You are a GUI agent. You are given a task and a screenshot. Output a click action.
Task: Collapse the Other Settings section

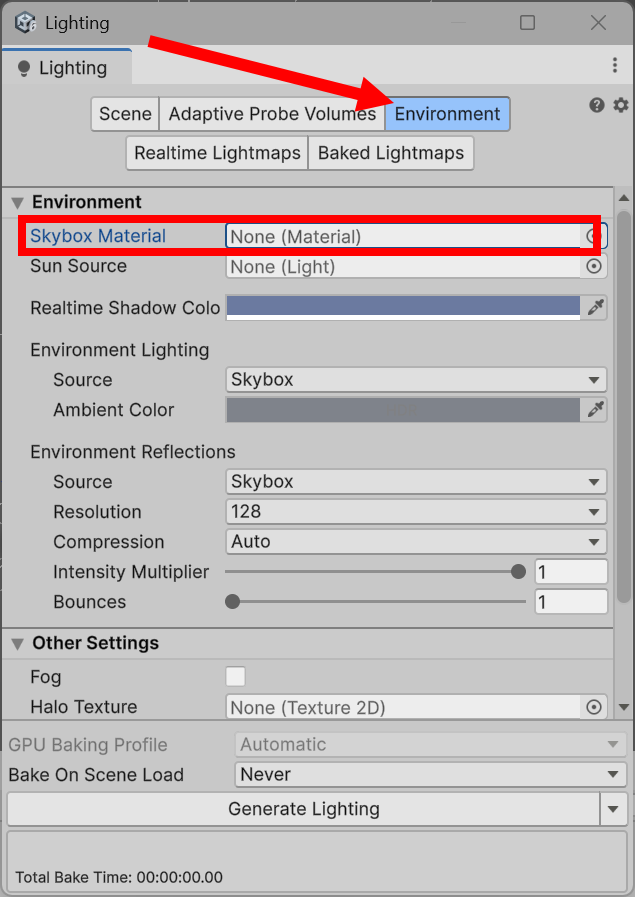click(x=18, y=644)
